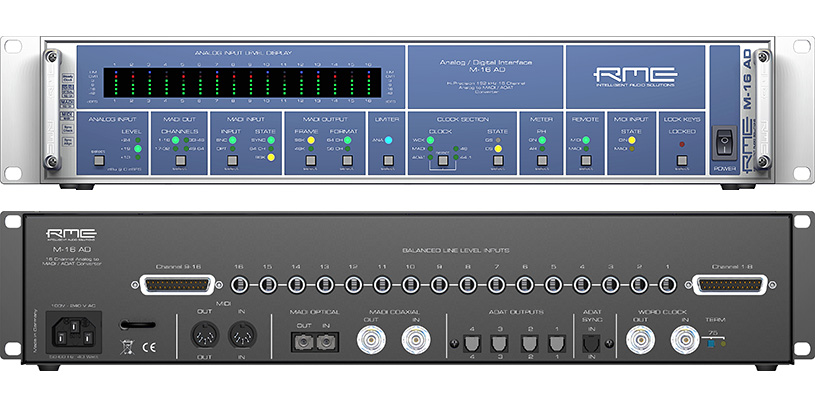Push the MADI Out Channels select button

click(x=180, y=161)
